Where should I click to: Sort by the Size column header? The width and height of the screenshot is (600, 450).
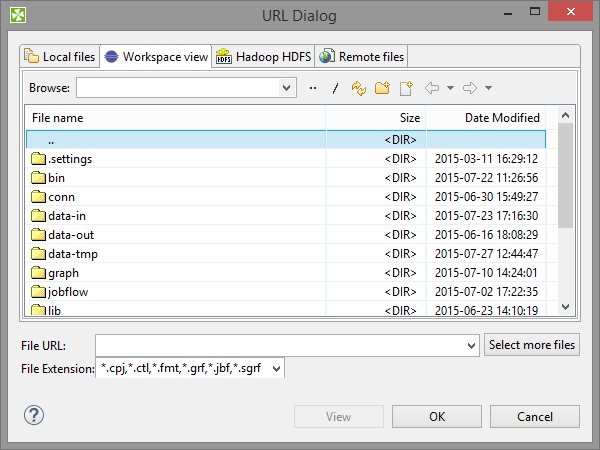coord(376,118)
